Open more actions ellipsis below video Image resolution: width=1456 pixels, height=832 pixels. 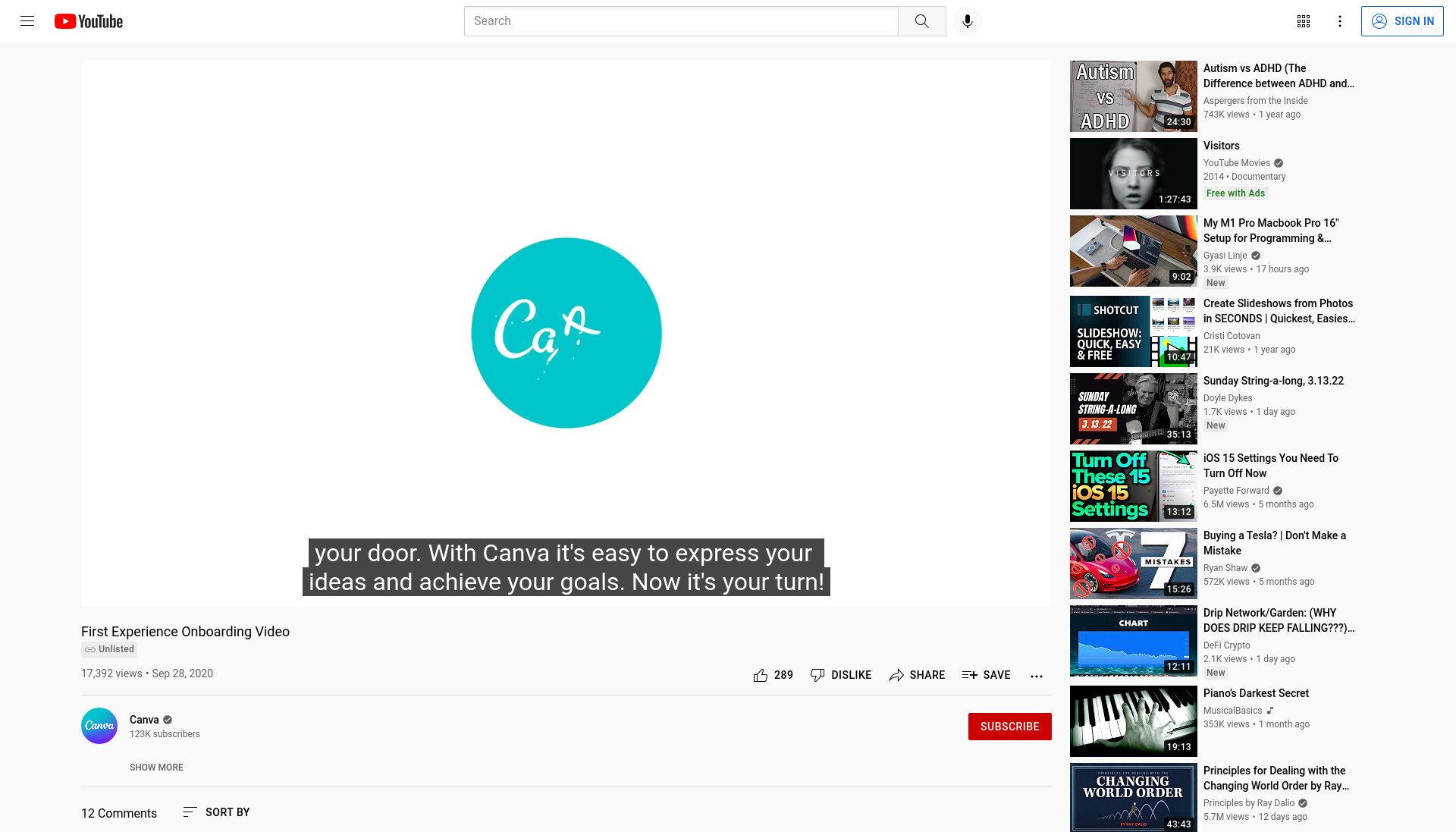[x=1037, y=676]
